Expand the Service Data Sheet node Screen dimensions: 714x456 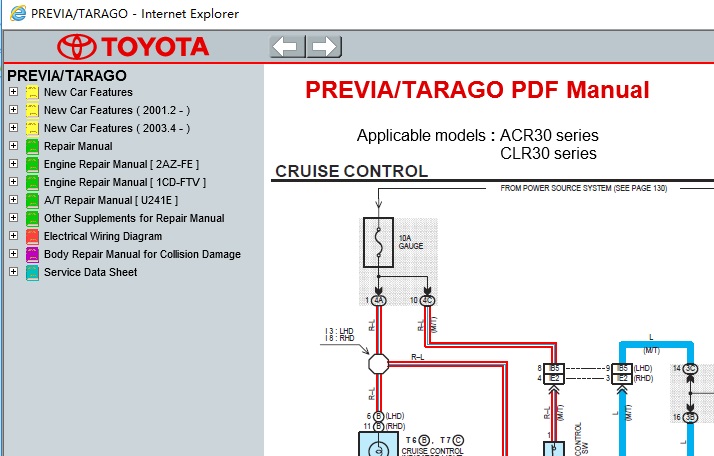tap(14, 272)
